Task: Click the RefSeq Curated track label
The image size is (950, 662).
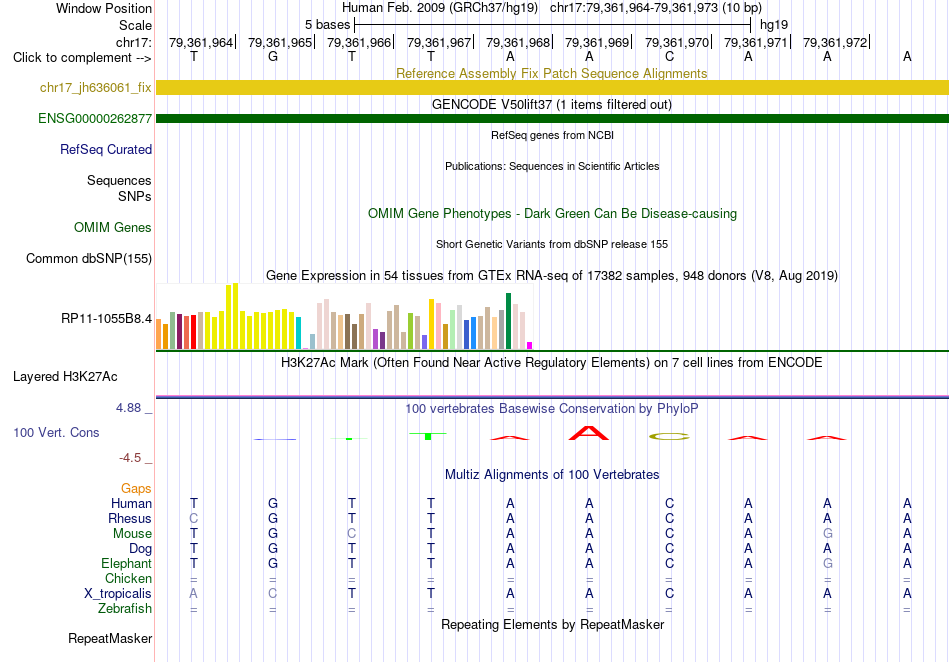Action: point(106,150)
